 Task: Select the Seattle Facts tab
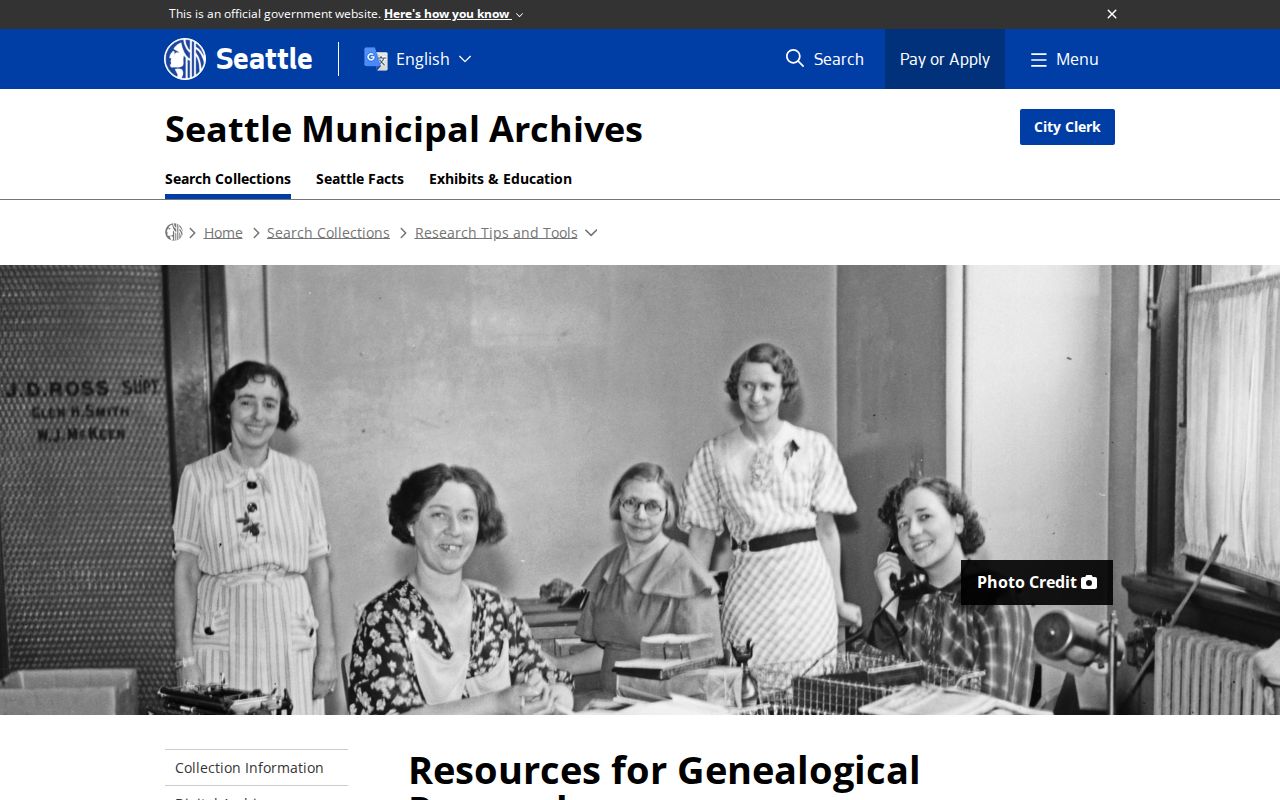(360, 179)
